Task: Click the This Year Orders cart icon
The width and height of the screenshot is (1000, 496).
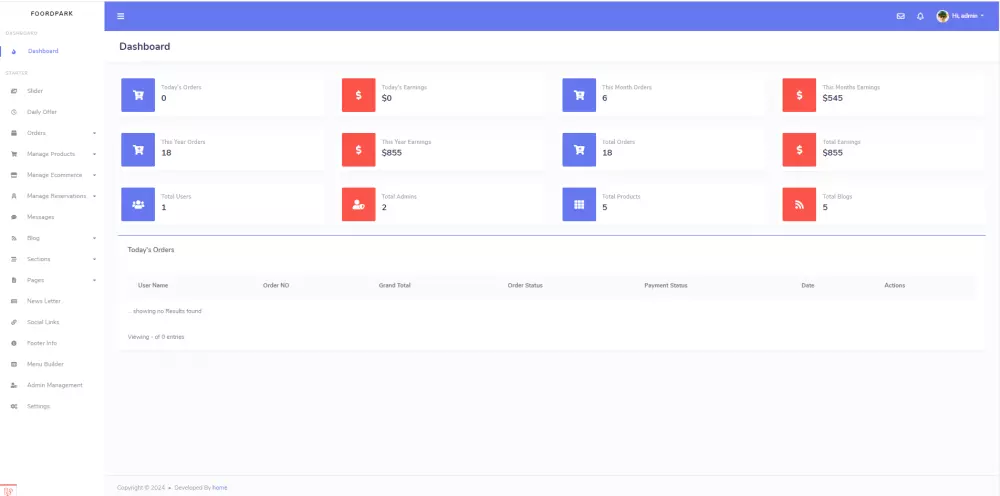Action: [138, 150]
